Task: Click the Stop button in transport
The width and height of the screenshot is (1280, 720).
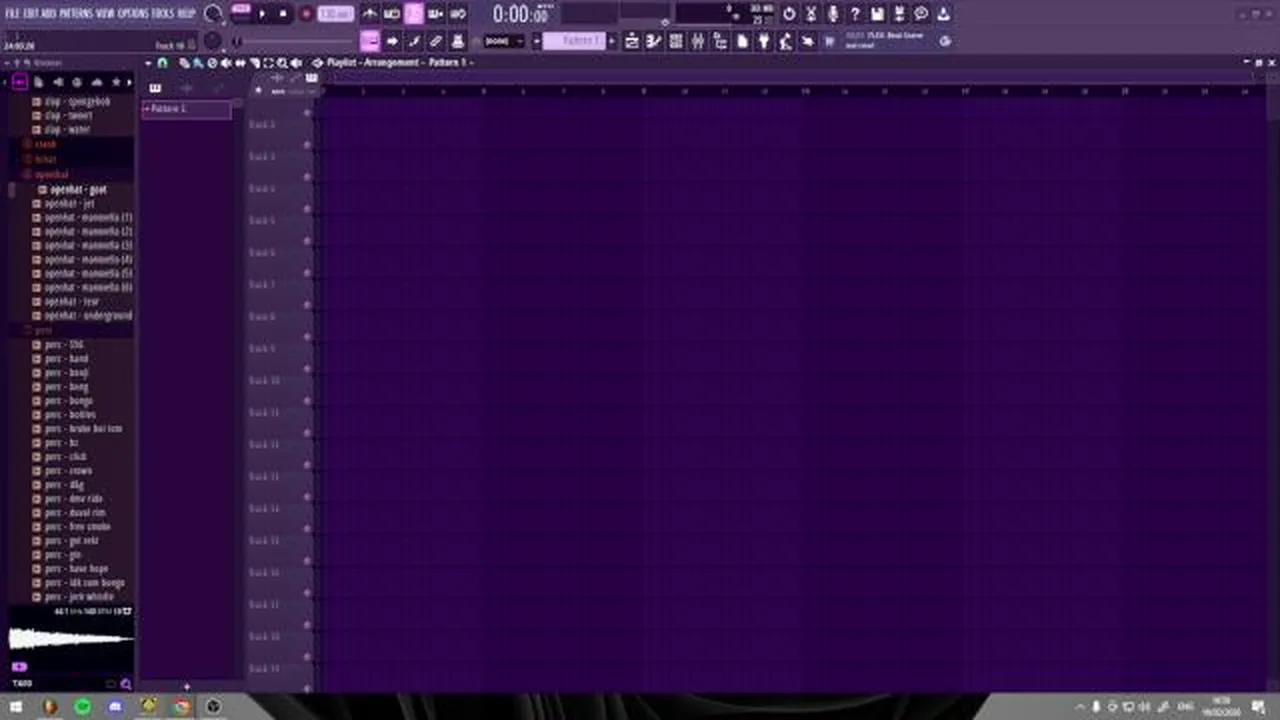Action: tap(283, 14)
